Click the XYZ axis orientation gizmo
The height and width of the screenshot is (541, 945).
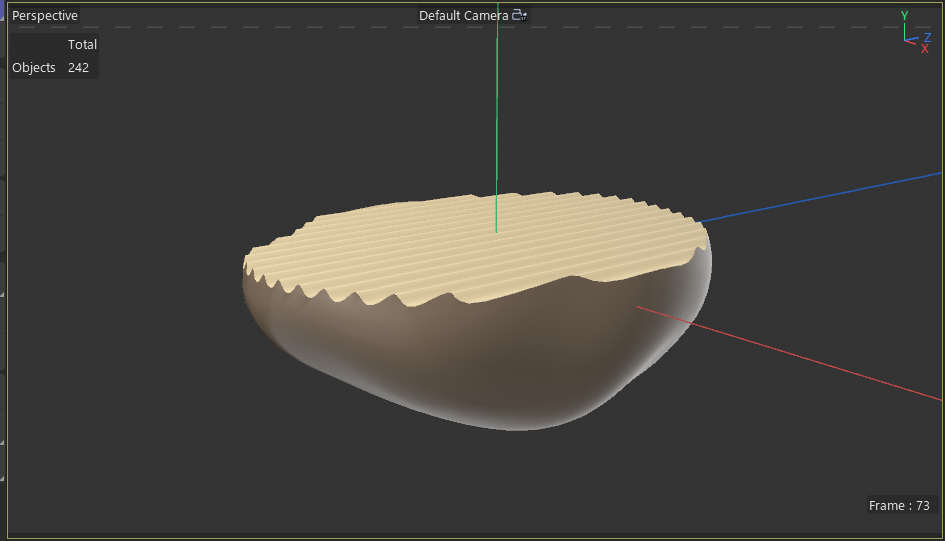(x=916, y=33)
